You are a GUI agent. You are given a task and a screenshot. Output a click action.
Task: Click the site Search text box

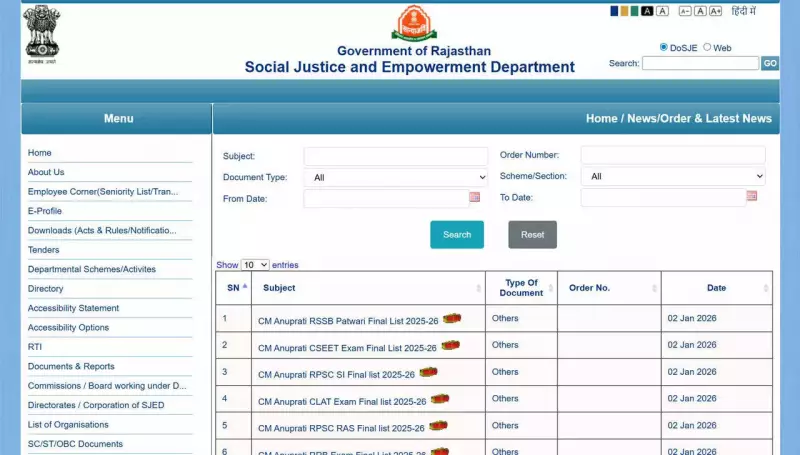click(701, 63)
